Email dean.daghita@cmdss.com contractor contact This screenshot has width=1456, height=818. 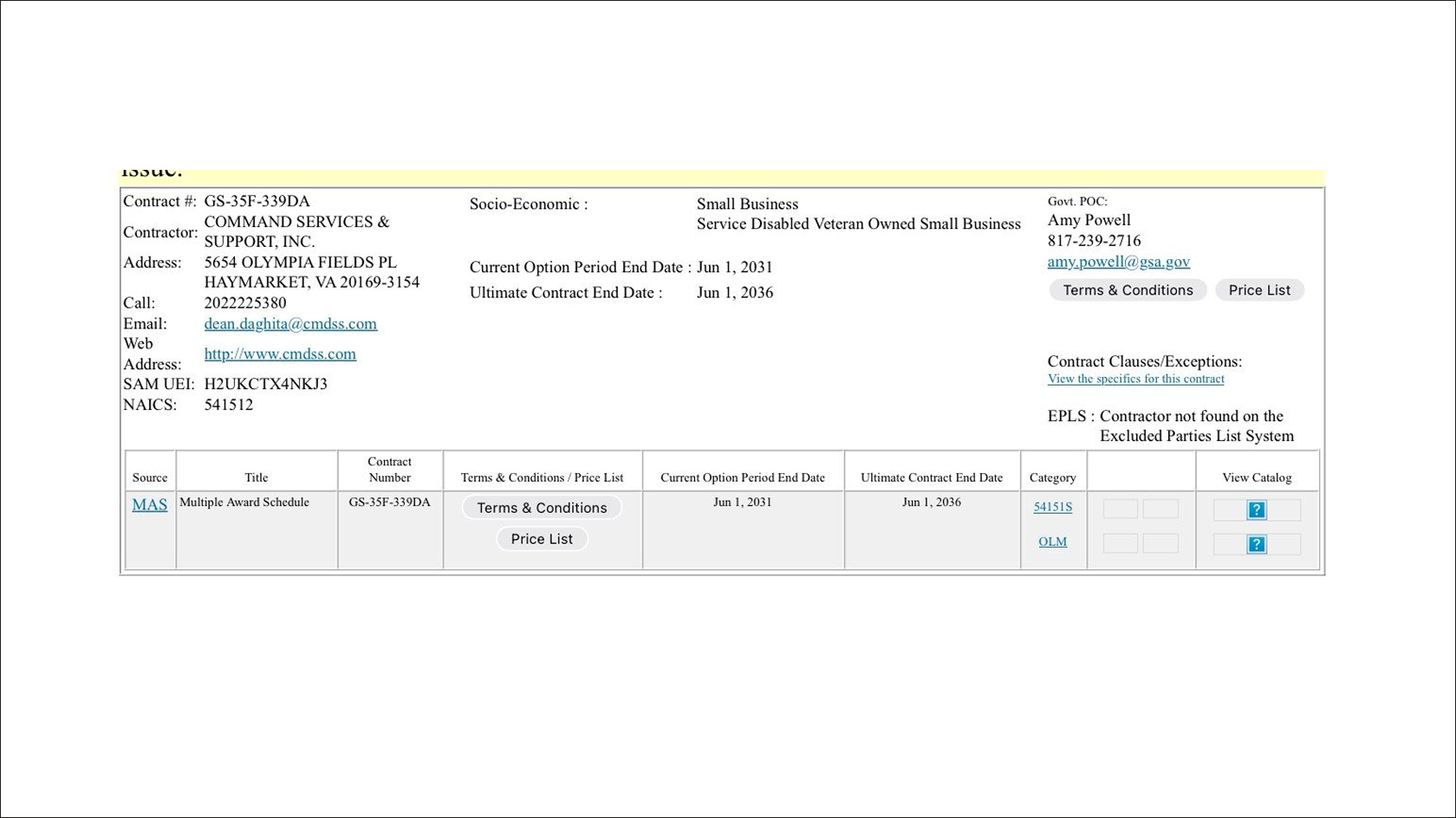pyautogui.click(x=290, y=324)
